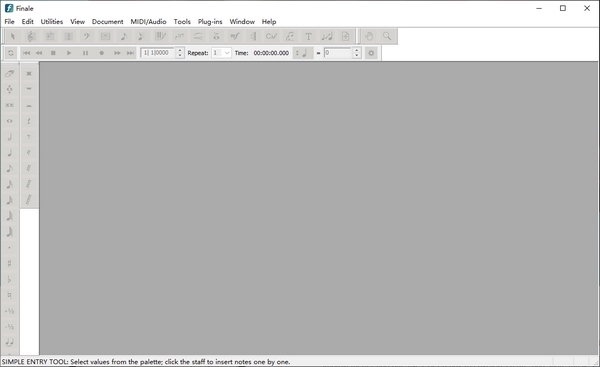
Task: Select the eighth rest
Action: click(x=29, y=137)
